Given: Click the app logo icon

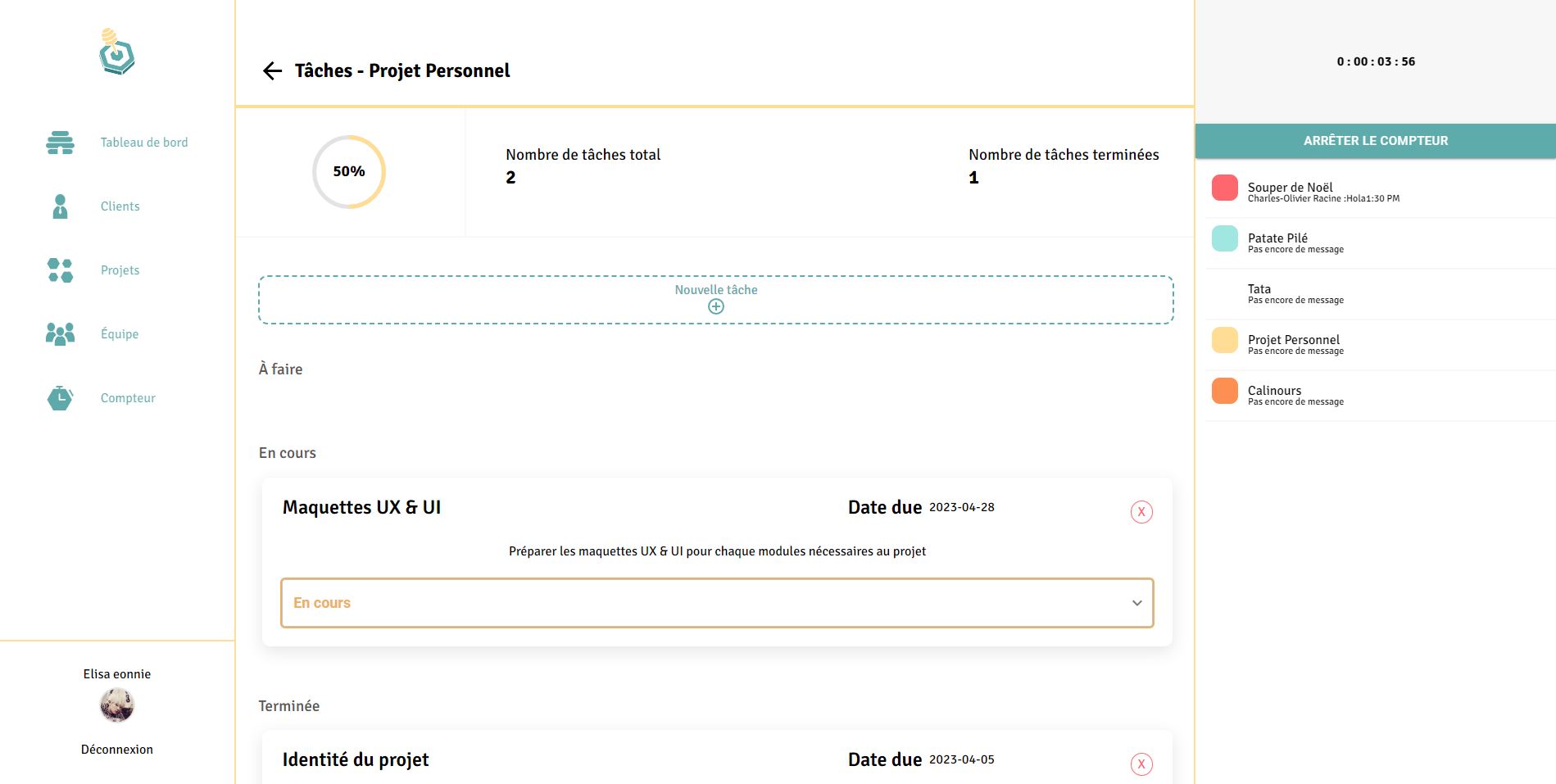Looking at the screenshot, I should pyautogui.click(x=117, y=52).
